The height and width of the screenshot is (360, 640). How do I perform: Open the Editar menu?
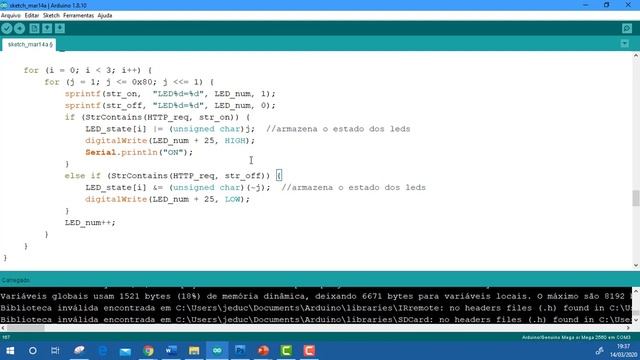pyautogui.click(x=31, y=16)
